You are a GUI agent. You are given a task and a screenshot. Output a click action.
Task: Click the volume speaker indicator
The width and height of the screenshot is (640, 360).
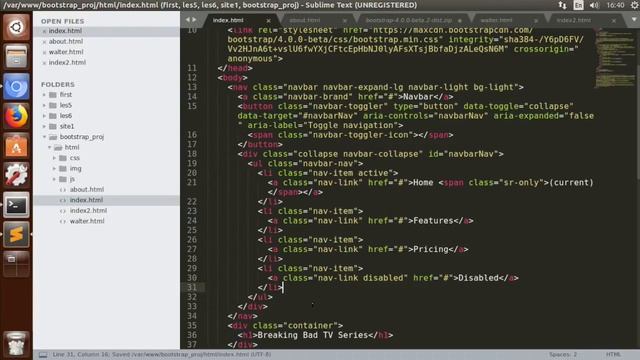[x=594, y=5]
